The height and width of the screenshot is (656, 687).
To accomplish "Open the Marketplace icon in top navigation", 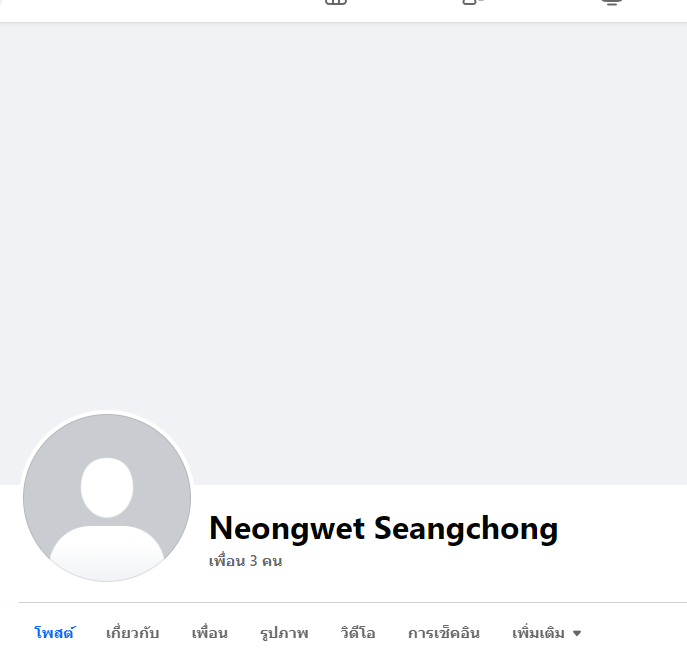I will (336, 3).
